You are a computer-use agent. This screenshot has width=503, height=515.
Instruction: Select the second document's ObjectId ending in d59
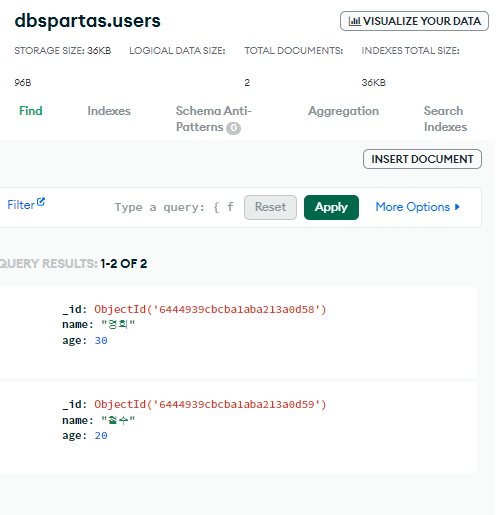210,404
